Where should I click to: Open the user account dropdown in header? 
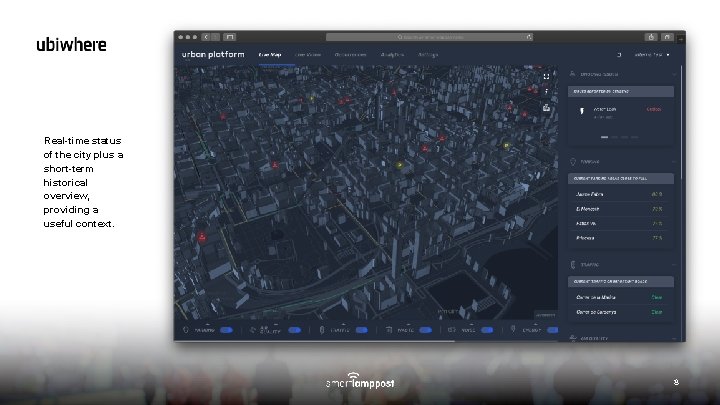[652, 55]
